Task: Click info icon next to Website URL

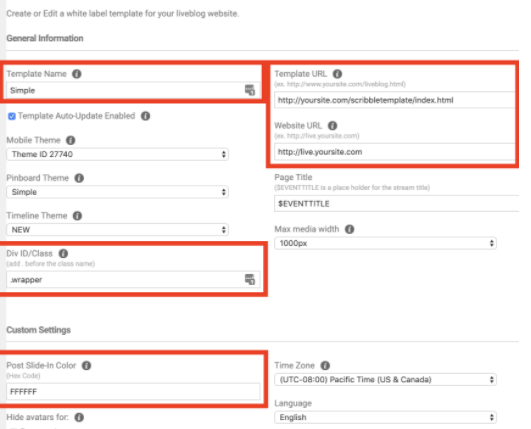Action: [333, 126]
